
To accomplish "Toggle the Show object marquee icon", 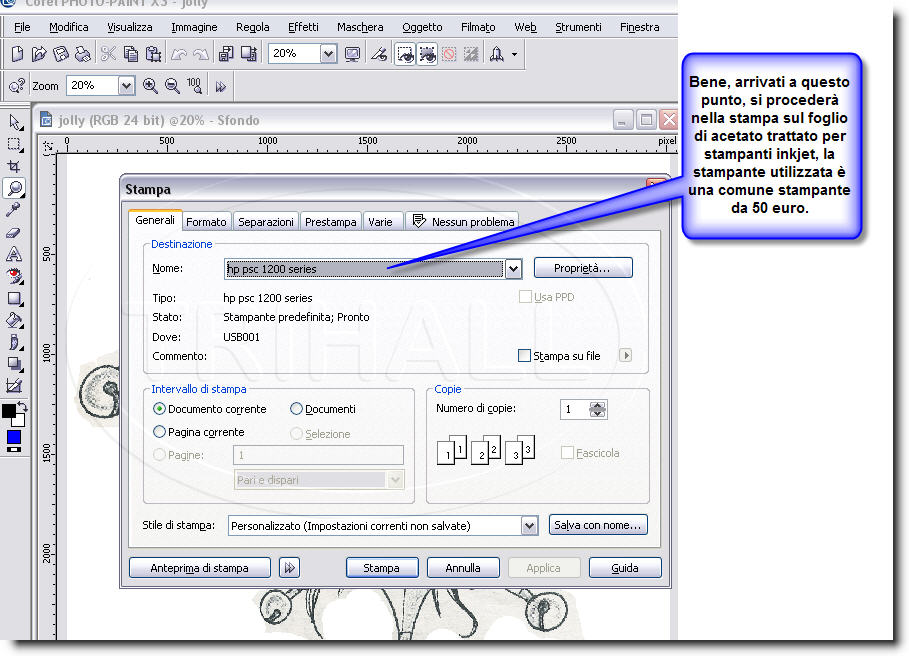I will pyautogui.click(x=427, y=54).
